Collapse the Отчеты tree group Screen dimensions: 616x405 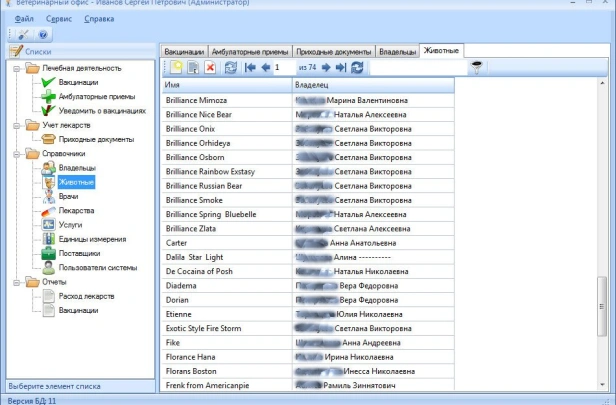point(17,282)
